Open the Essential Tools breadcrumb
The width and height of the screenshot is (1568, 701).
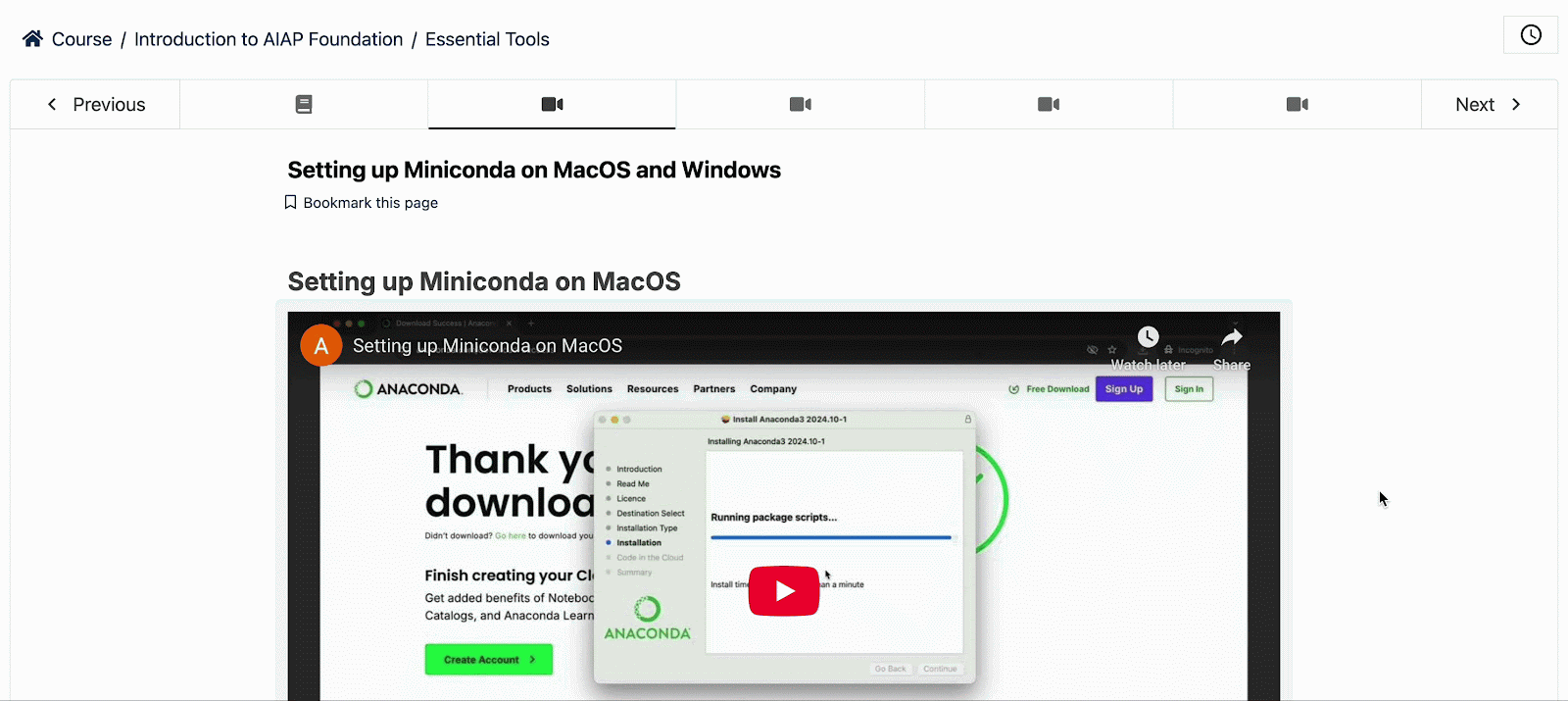tap(487, 39)
